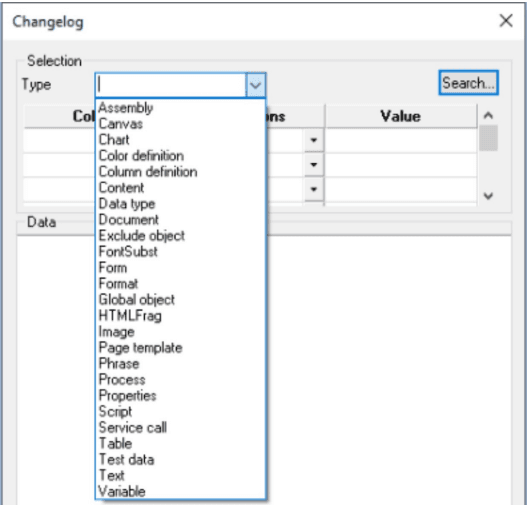This screenshot has width=527, height=507.
Task: Choose Exclude object entry
Action: pyautogui.click(x=181, y=236)
